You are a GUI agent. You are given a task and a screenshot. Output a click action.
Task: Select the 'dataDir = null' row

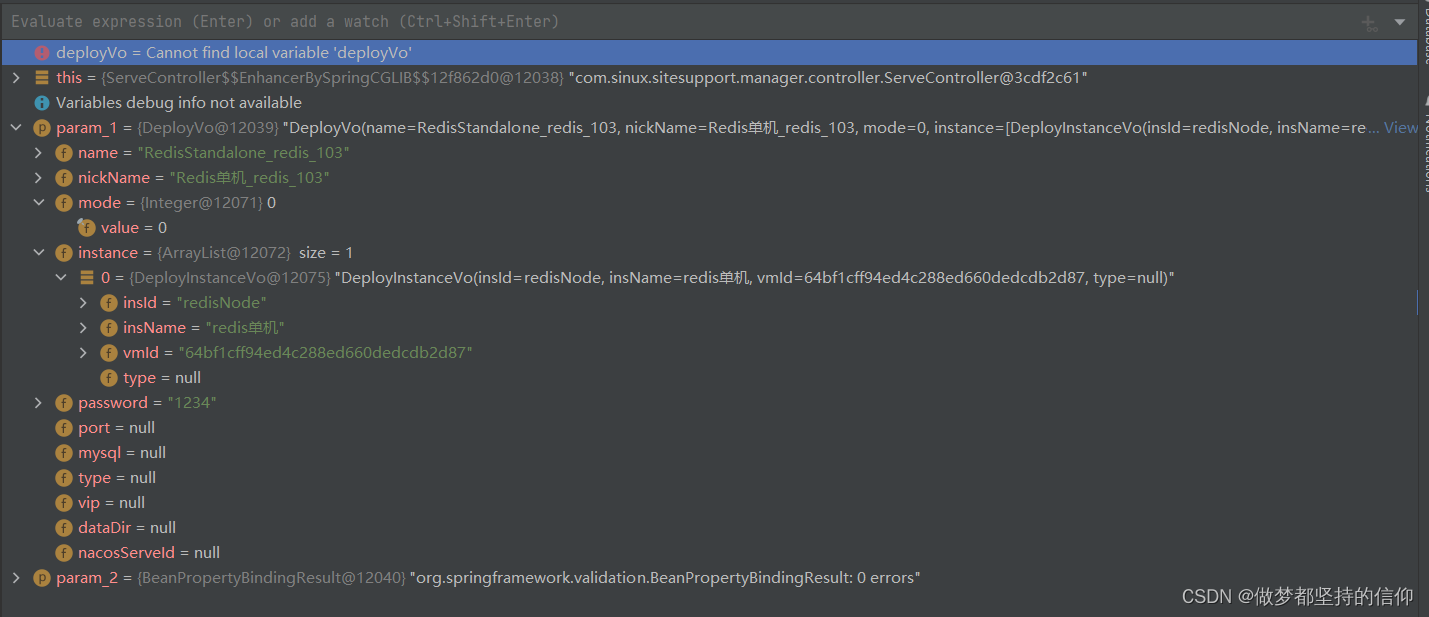[x=709, y=528]
